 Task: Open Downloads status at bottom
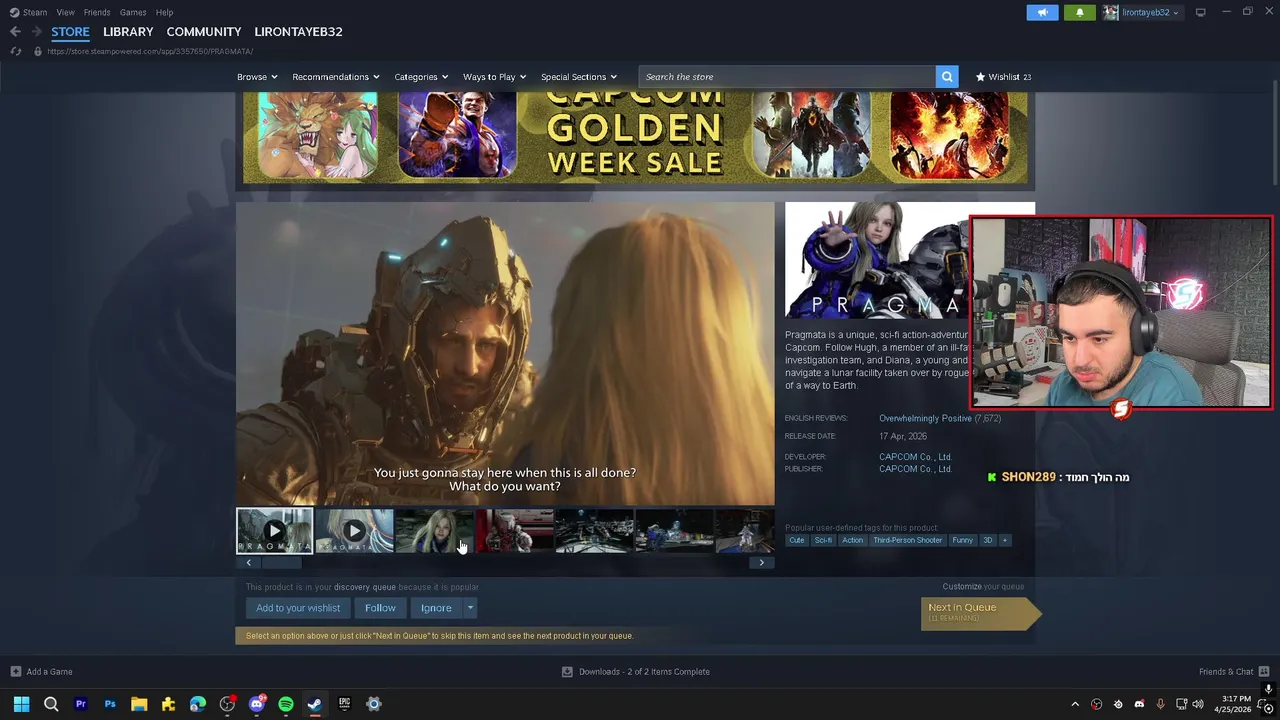pyautogui.click(x=635, y=672)
